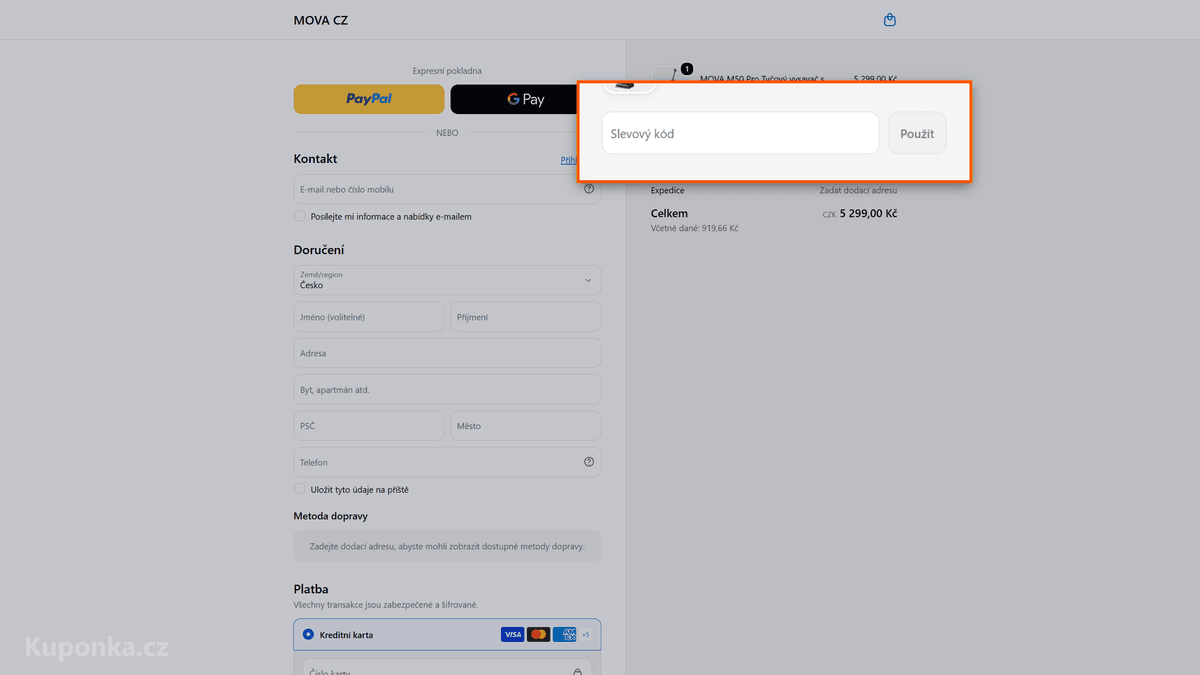Click the help icon in the Telefon field
This screenshot has width=1200, height=675.
(x=589, y=462)
